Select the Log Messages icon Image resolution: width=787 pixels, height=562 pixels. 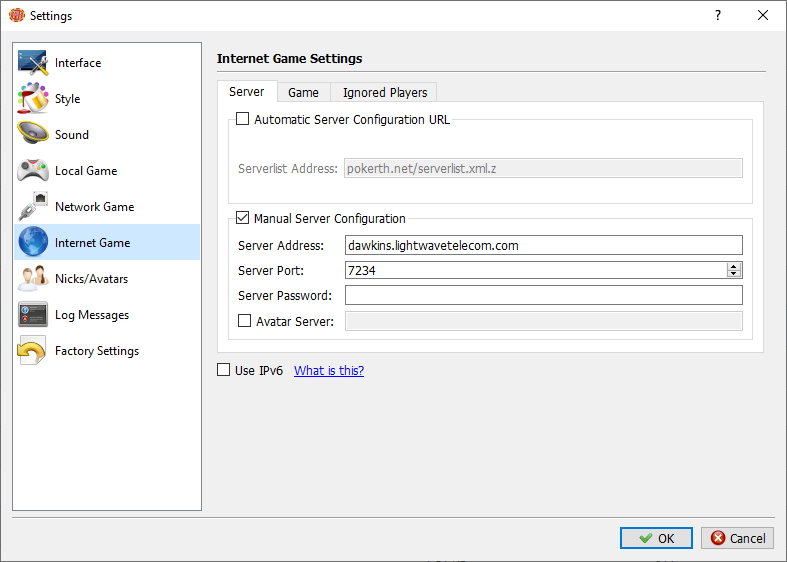click(x=33, y=314)
